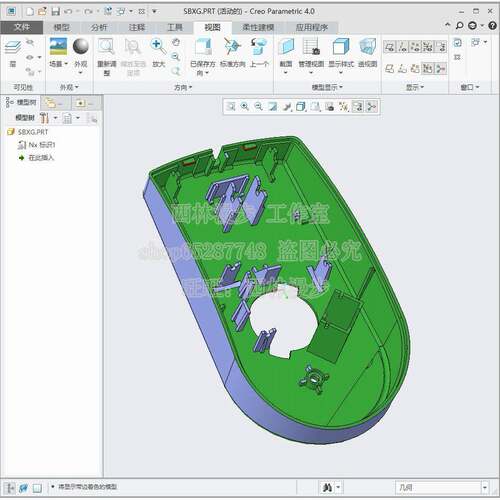This screenshot has height=500, width=500.
Task: Open the Scenes (场景) picture icon
Action: click(x=58, y=46)
